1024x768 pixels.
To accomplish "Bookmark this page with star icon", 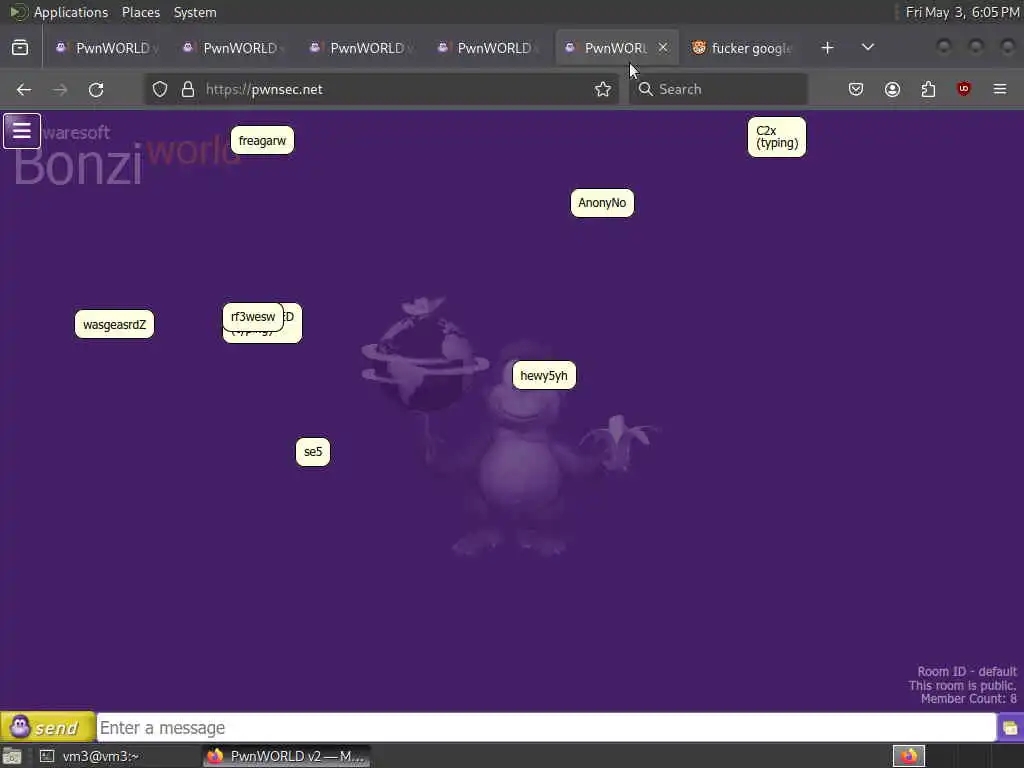I will click(603, 89).
